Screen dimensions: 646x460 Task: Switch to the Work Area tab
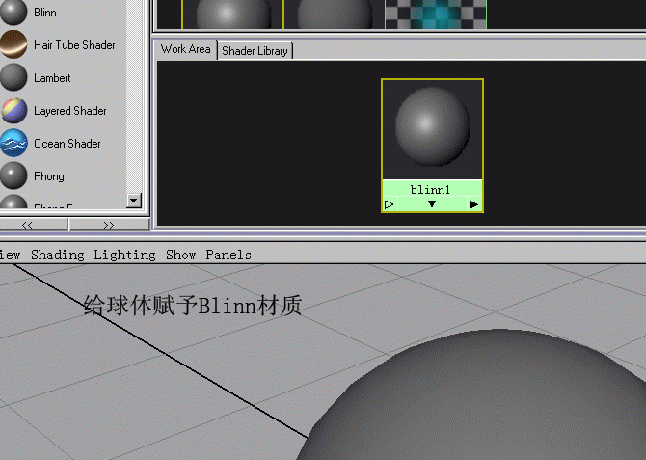pyautogui.click(x=186, y=49)
